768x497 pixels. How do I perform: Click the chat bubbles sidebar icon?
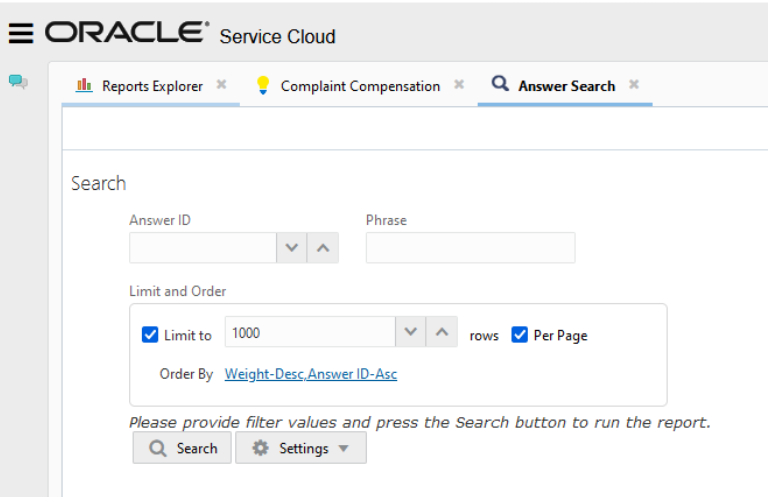tap(18, 81)
